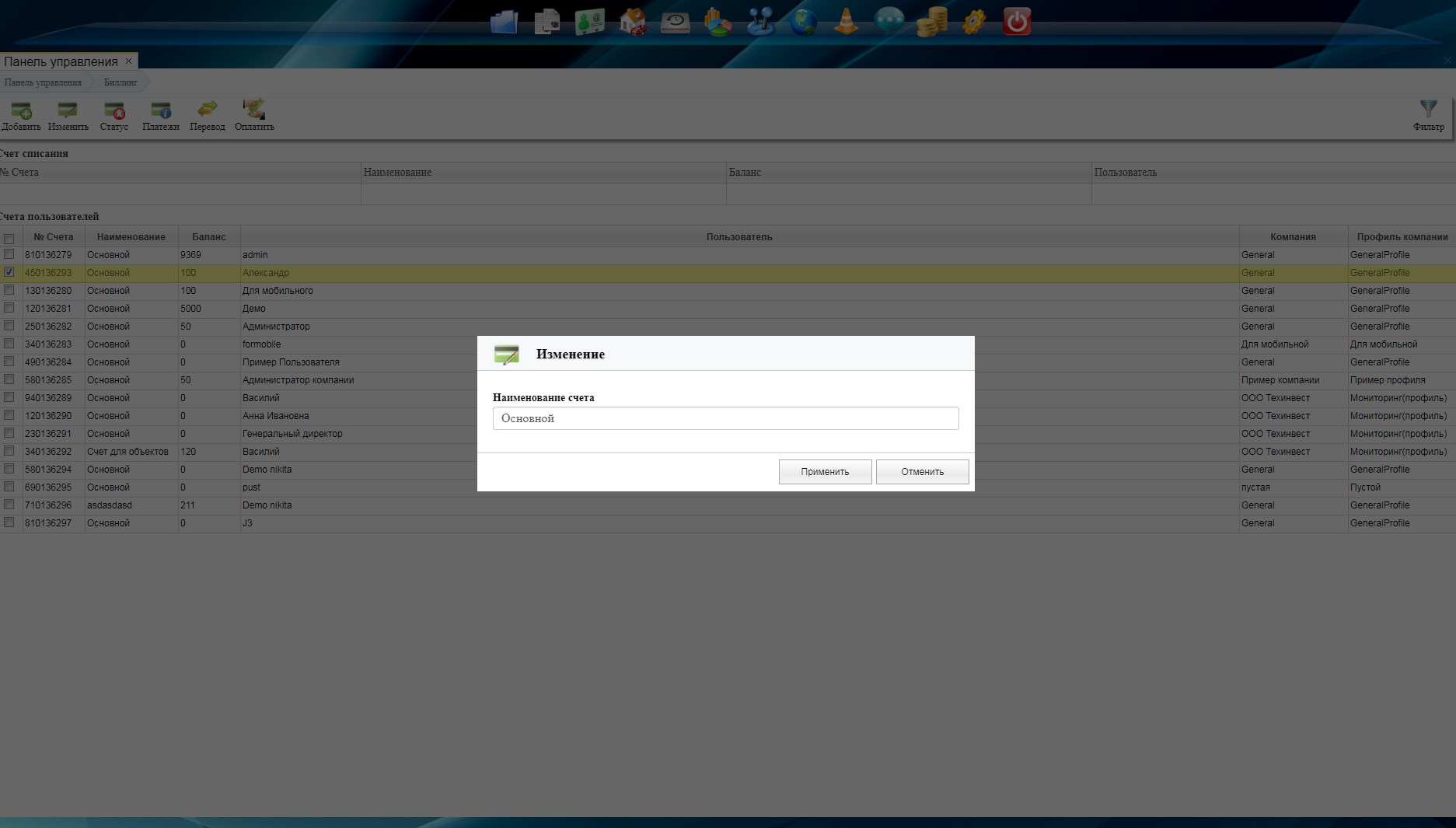
Task: Click the Оплатить pay icon
Action: [x=254, y=109]
